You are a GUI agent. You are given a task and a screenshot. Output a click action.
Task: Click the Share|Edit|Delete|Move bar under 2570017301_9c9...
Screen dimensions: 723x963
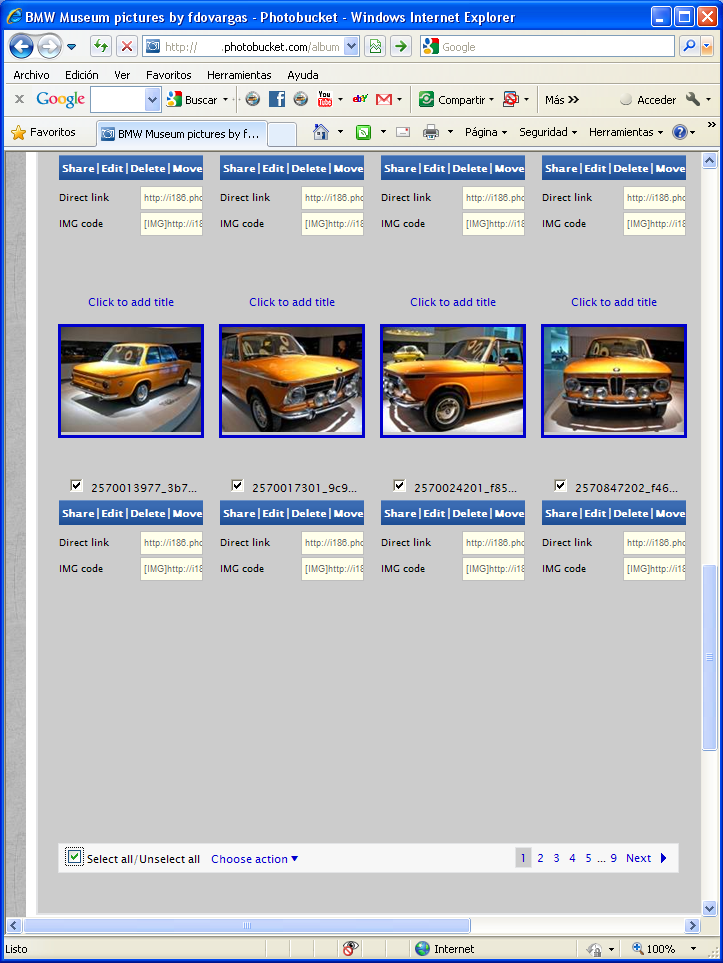(292, 513)
